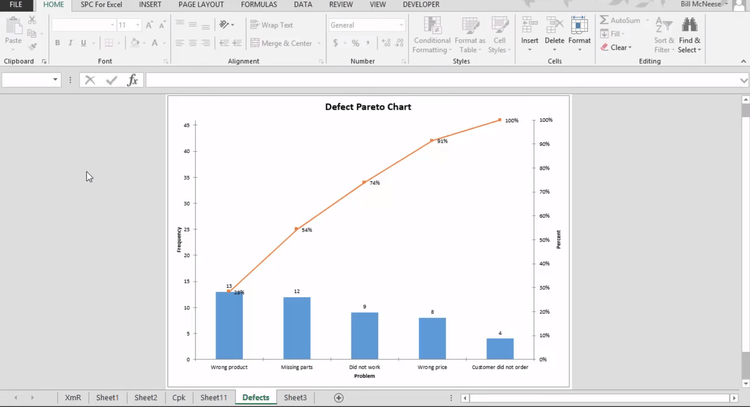Click the Delete cells button
The width and height of the screenshot is (750, 407).
pyautogui.click(x=554, y=34)
